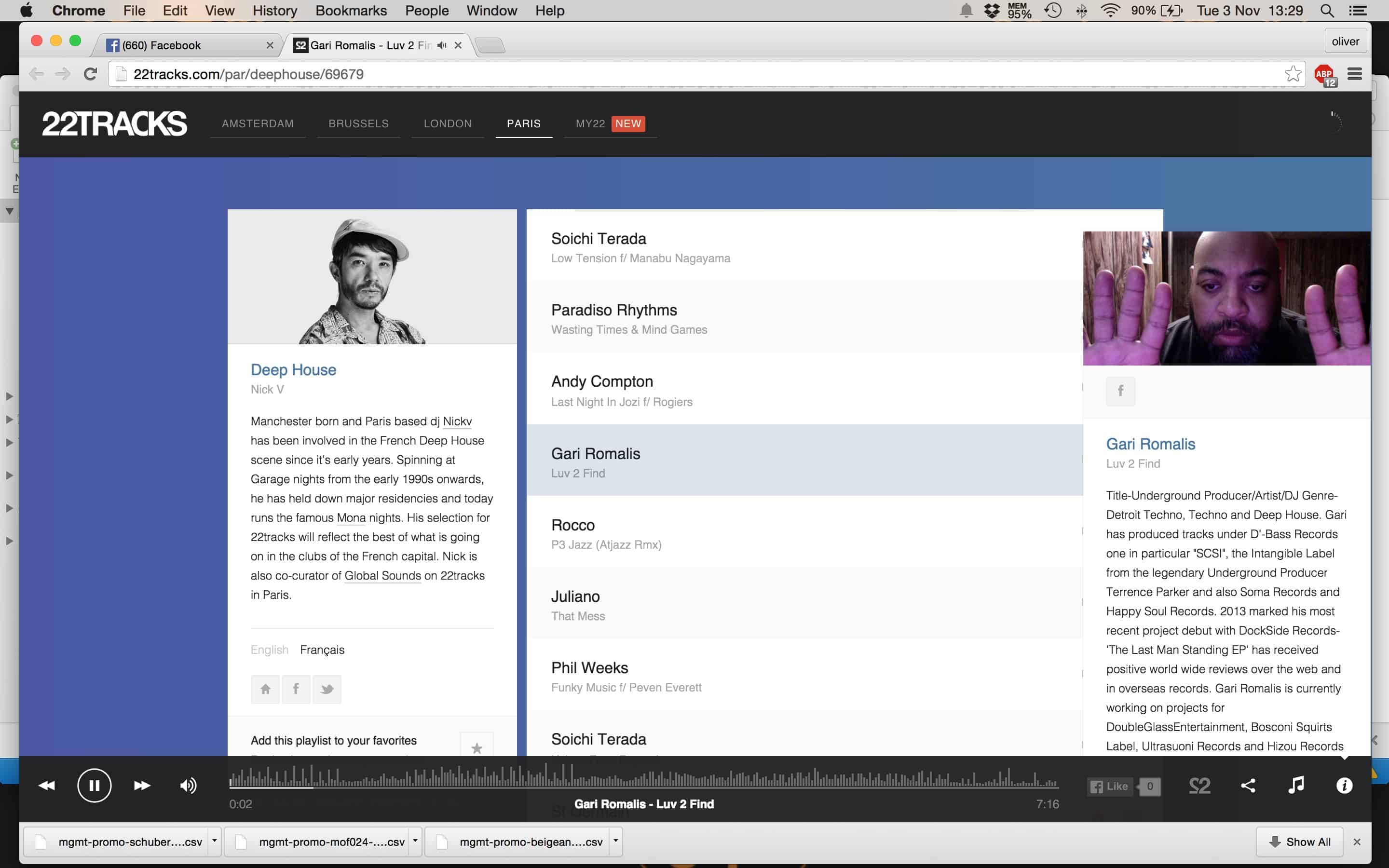Open Gari Romalis Facebook icon
The image size is (1389, 868).
[x=1120, y=391]
